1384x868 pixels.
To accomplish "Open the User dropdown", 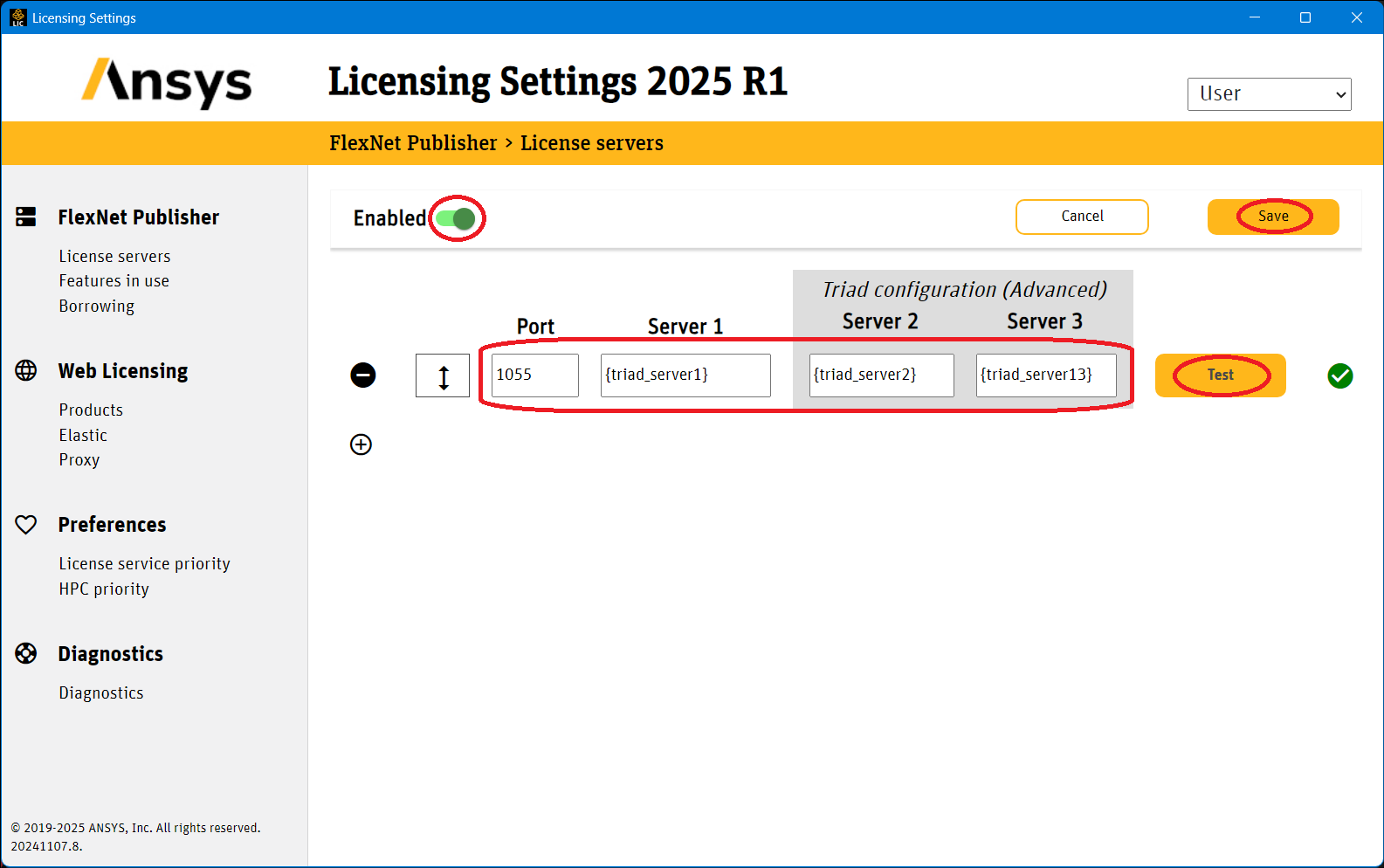I will click(x=1269, y=94).
